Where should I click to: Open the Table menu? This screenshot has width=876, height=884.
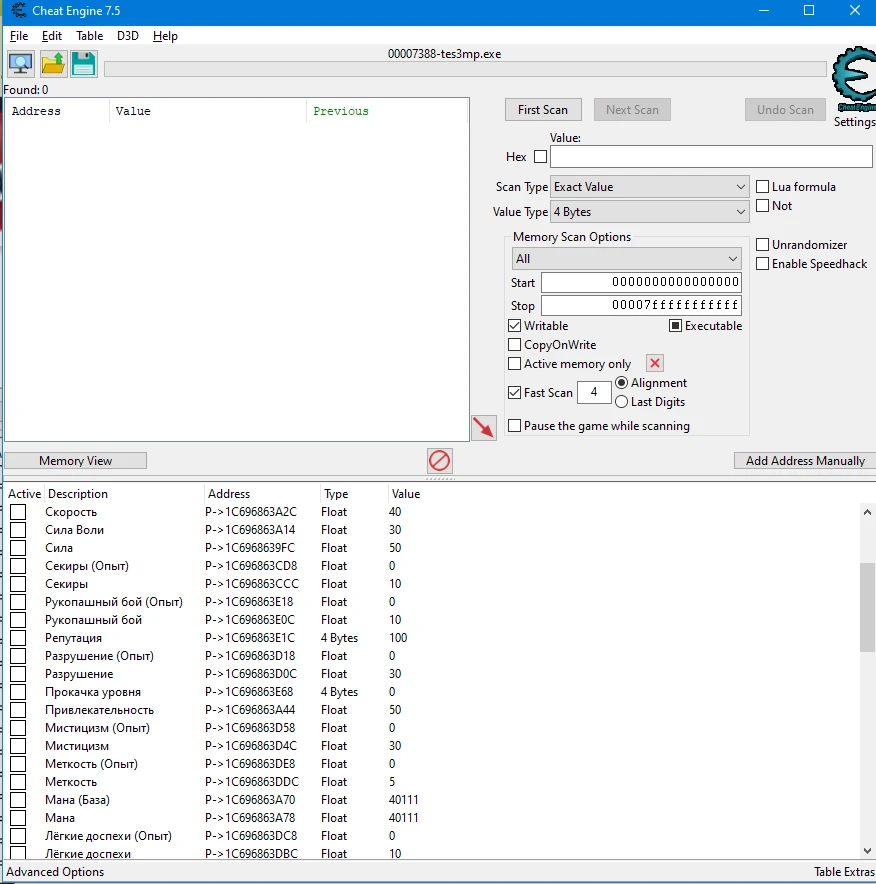click(90, 36)
